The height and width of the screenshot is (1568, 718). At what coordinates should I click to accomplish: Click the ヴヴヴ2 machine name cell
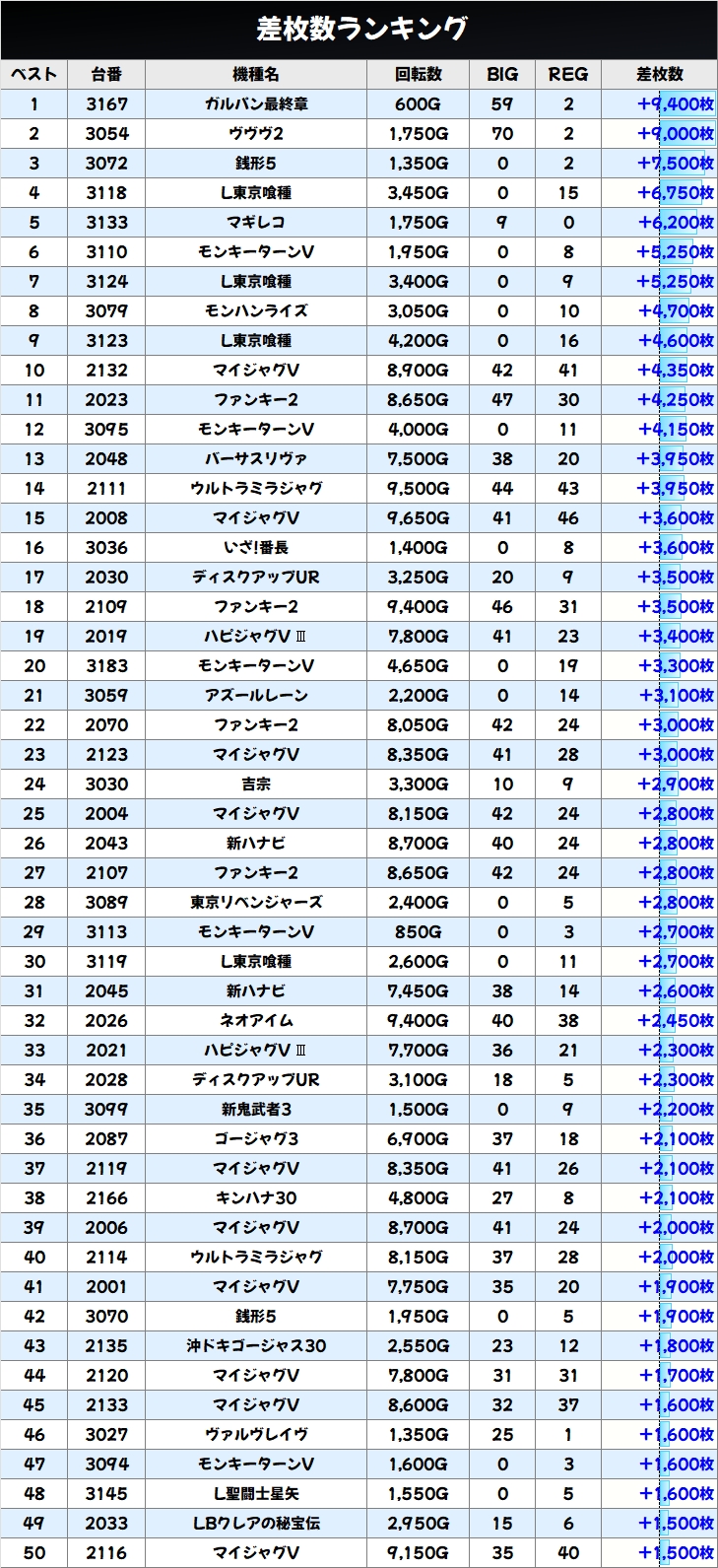[x=256, y=133]
